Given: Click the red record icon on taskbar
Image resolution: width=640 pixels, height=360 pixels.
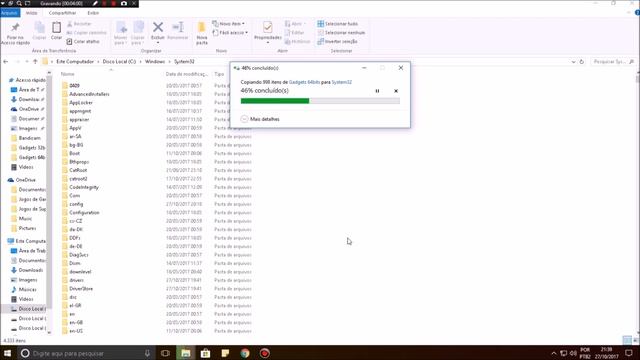Looking at the screenshot, I should [x=264, y=353].
